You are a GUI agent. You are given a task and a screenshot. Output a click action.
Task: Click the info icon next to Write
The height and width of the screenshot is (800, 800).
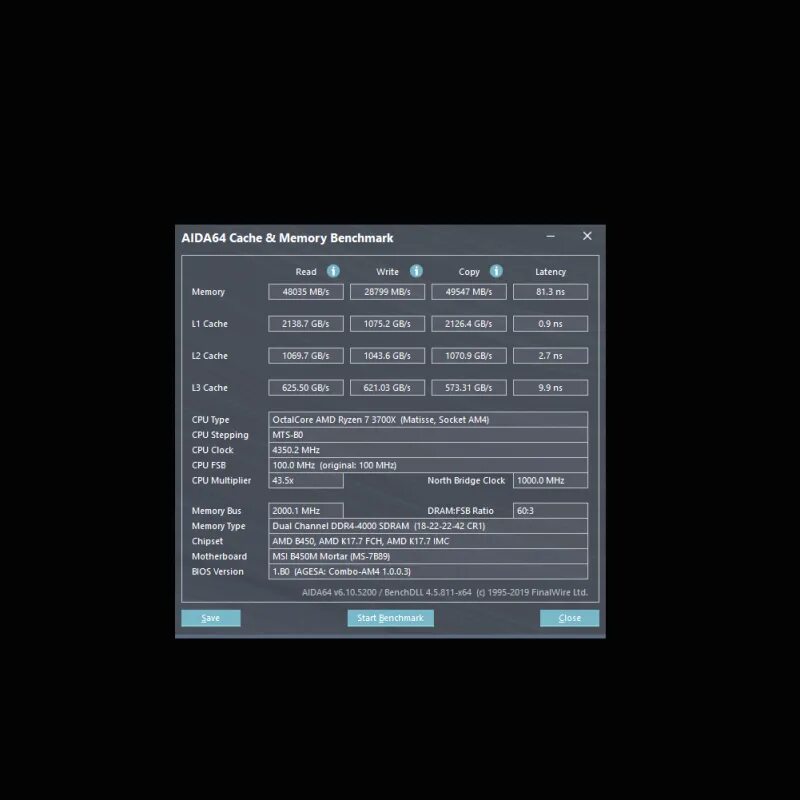416,271
